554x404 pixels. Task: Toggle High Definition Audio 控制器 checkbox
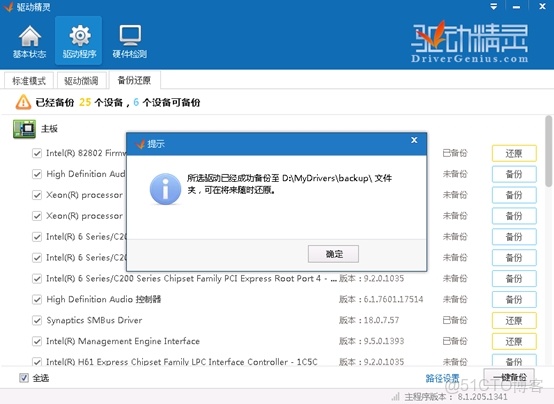point(37,299)
